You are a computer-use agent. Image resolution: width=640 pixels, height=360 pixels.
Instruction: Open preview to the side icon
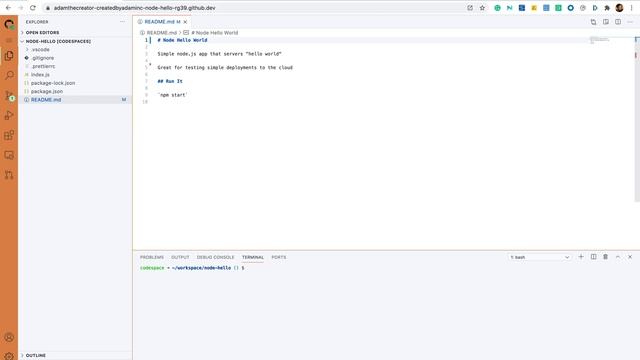606,22
